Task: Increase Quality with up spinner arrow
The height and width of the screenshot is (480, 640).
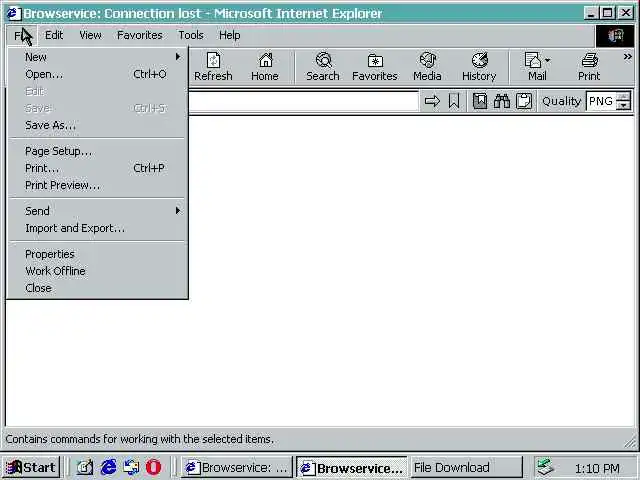Action: (623, 97)
